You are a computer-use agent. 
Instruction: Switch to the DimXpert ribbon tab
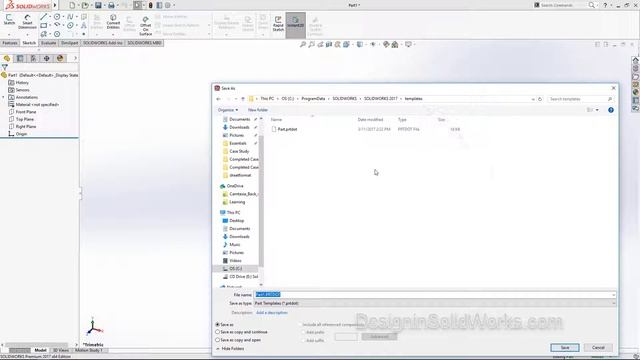click(x=70, y=43)
